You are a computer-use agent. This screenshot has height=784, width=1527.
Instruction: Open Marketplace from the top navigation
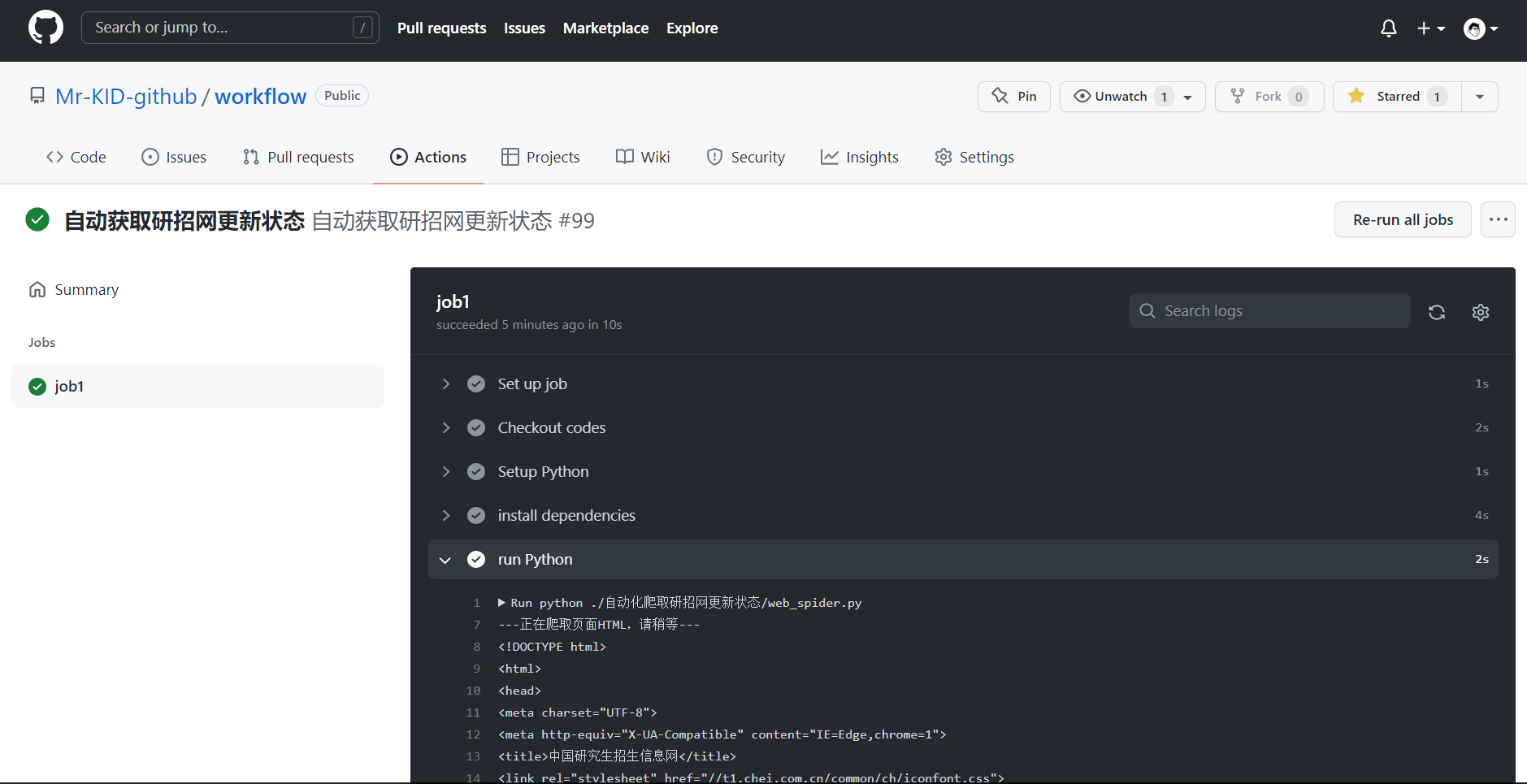click(x=605, y=28)
